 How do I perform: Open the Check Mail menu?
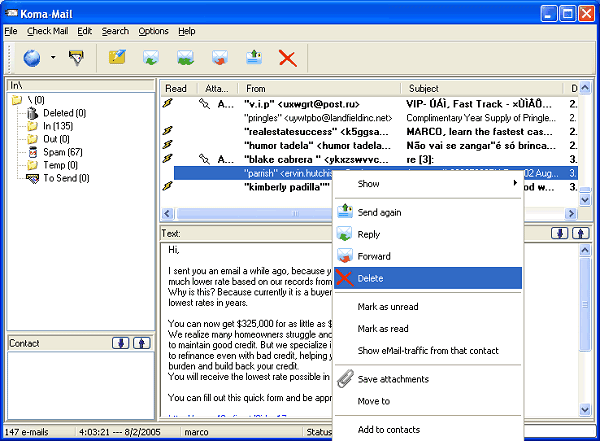[x=47, y=31]
